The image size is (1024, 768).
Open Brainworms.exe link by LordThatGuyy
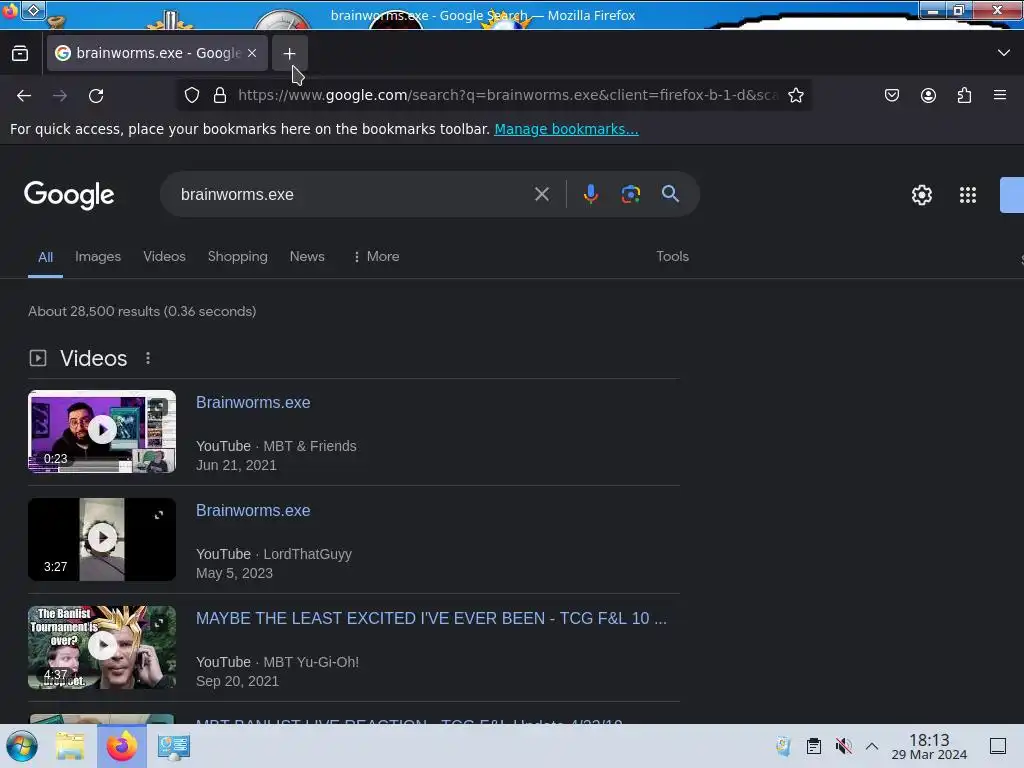tap(253, 510)
